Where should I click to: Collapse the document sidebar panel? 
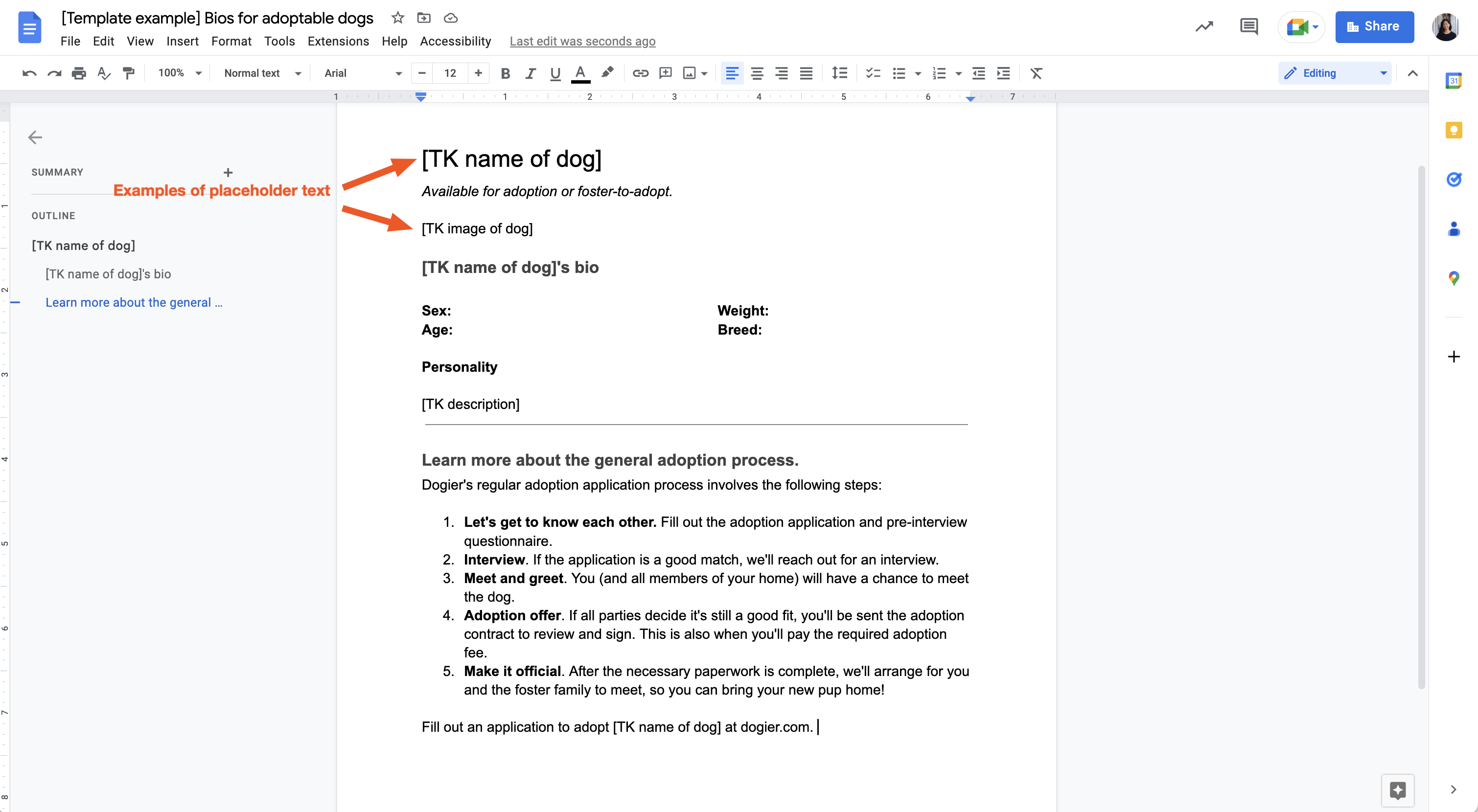[x=35, y=137]
